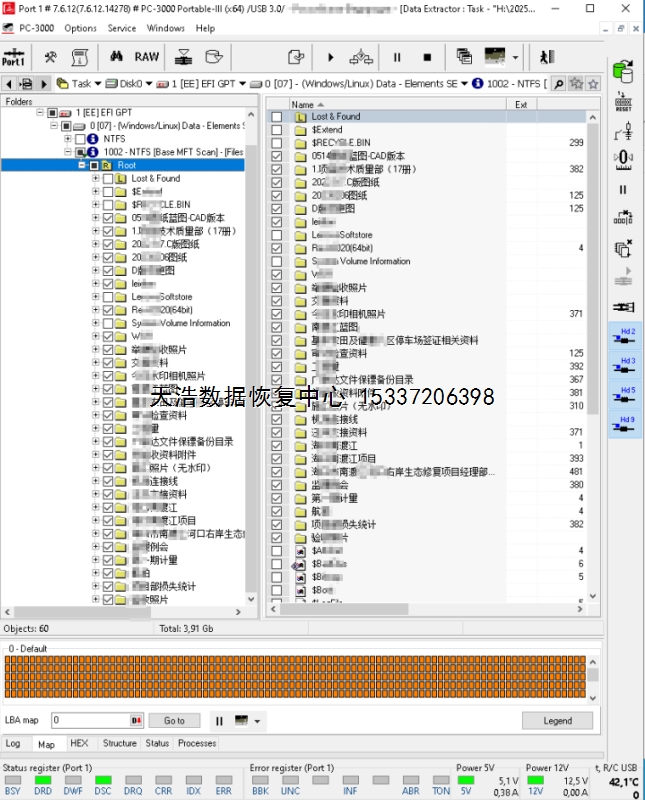Click the Port 1 icon
The image size is (645, 800).
pos(15,57)
